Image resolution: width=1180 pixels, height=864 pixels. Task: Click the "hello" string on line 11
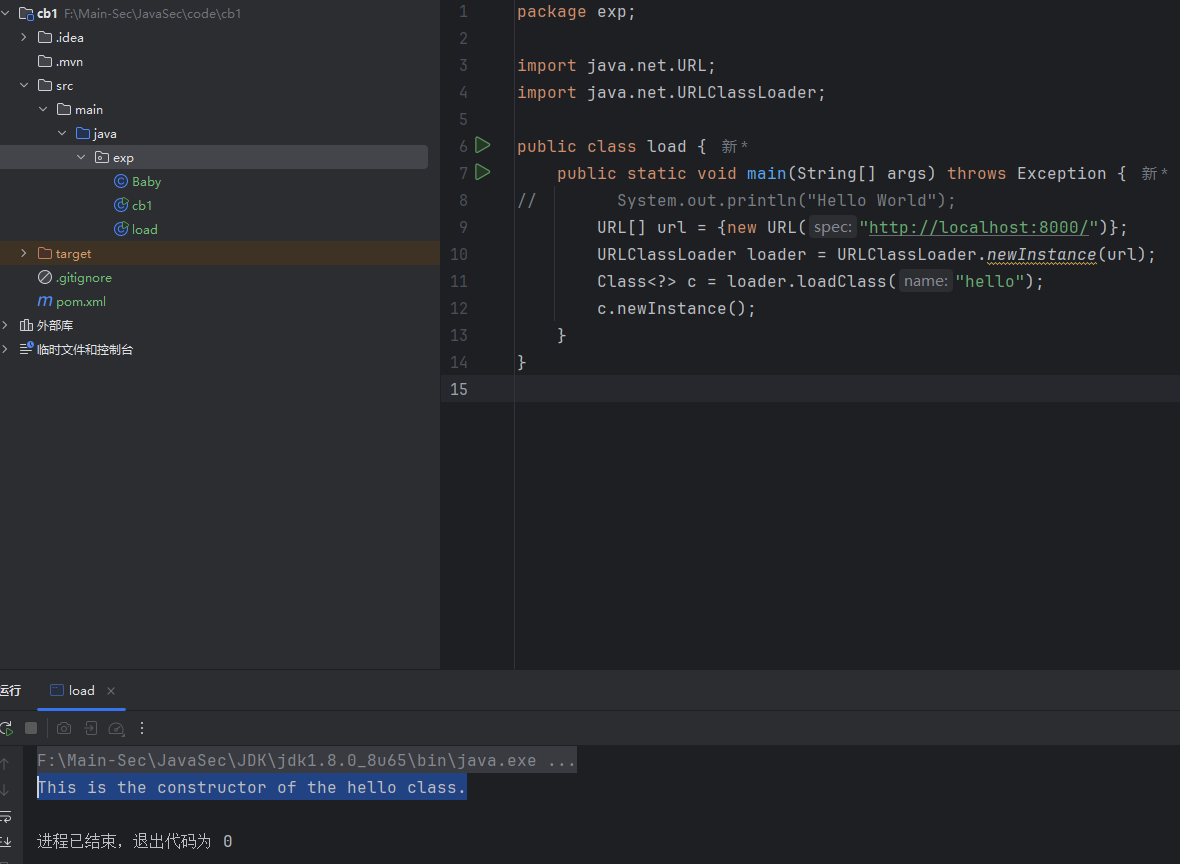pos(990,281)
